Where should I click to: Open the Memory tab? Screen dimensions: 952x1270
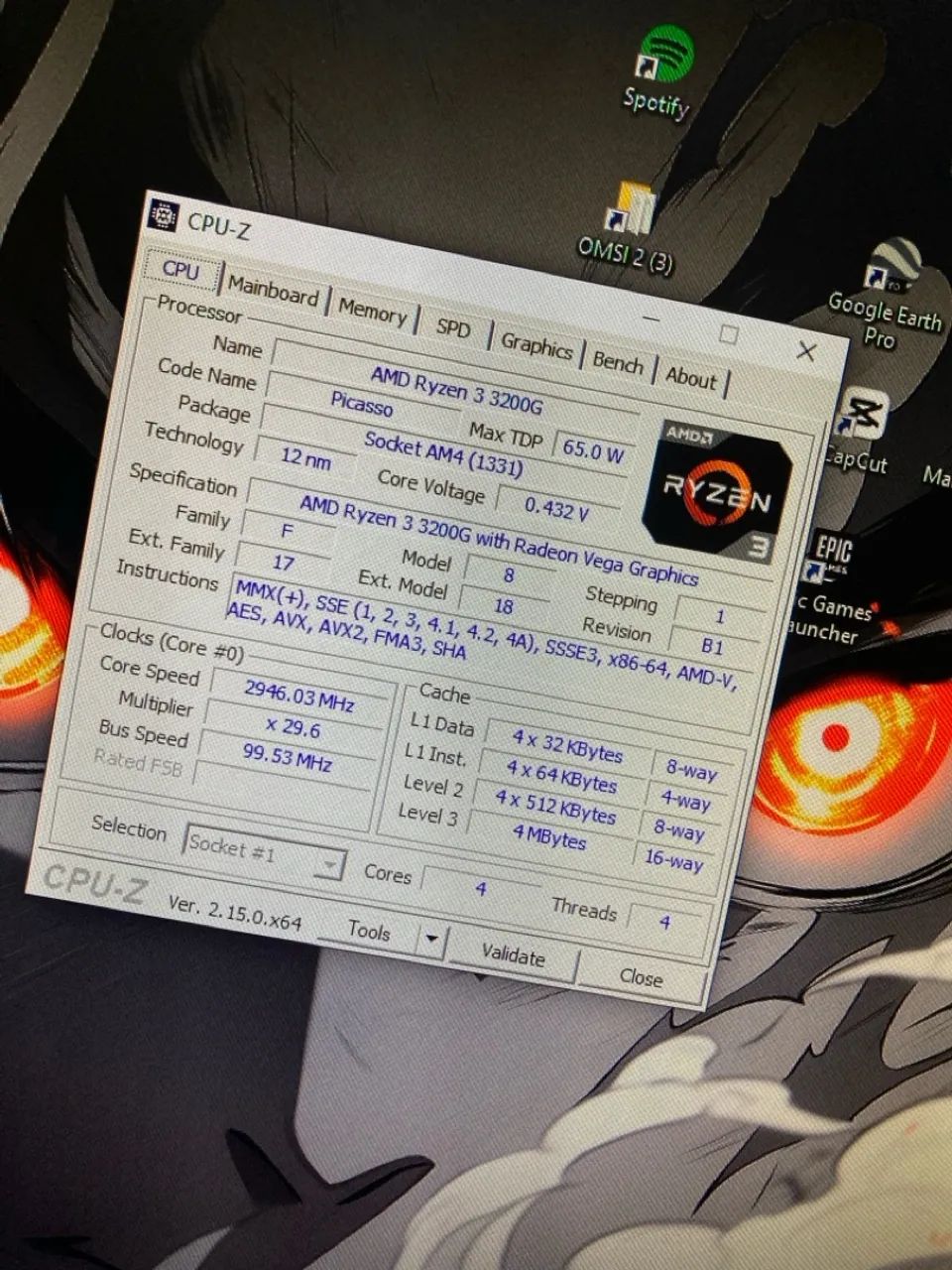click(372, 311)
